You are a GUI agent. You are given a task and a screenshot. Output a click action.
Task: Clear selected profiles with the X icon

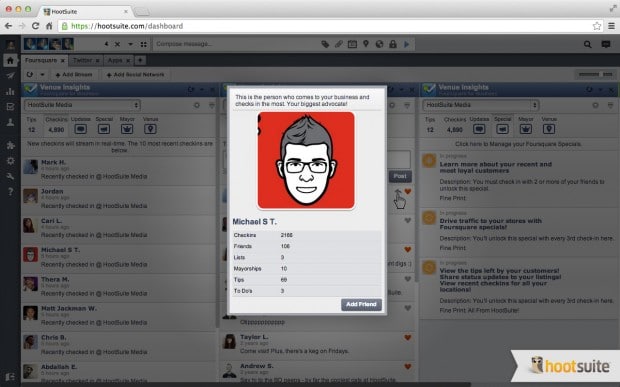[117, 44]
